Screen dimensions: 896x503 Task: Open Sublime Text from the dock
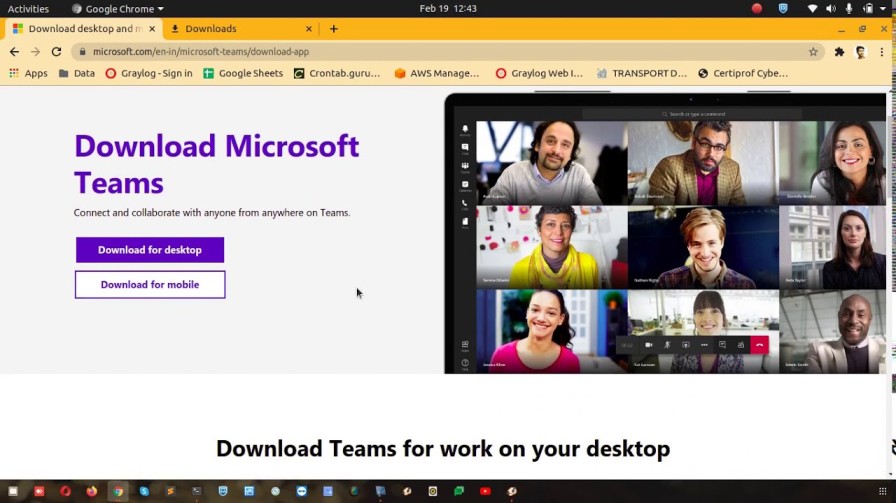pyautogui.click(x=170, y=491)
